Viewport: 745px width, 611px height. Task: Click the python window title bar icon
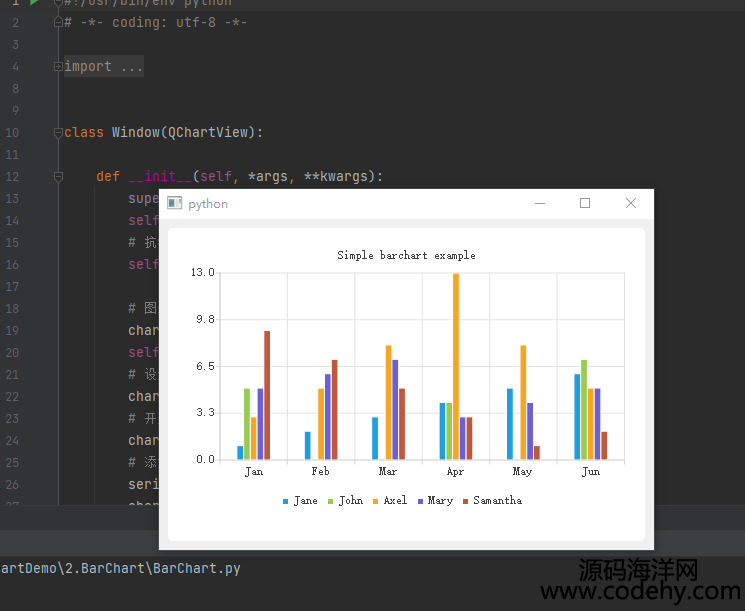pyautogui.click(x=175, y=203)
